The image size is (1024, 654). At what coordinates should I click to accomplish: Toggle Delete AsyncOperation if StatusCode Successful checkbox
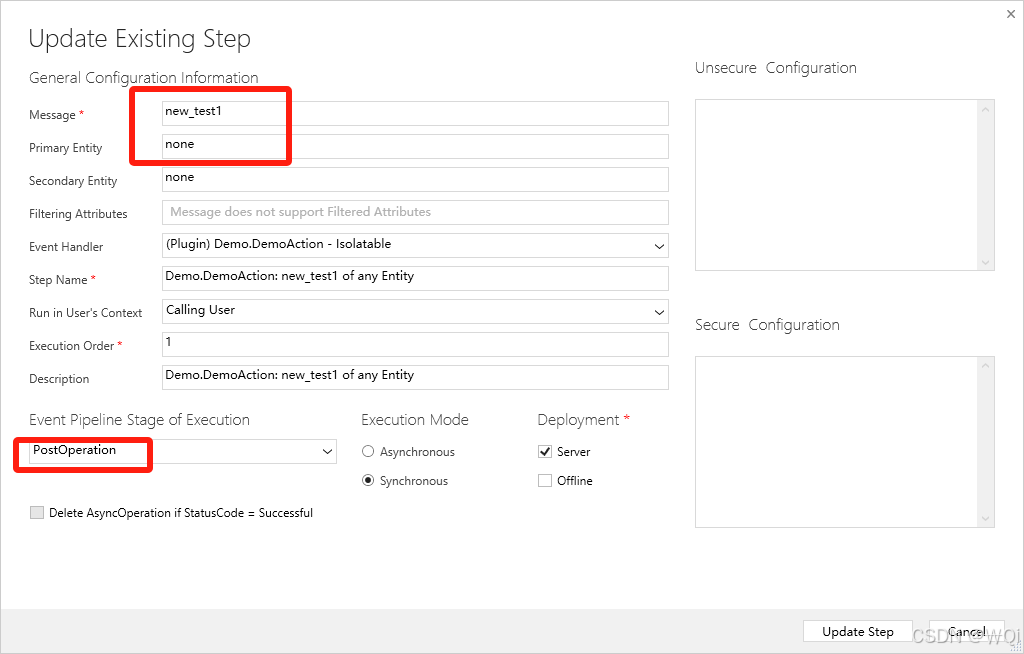(x=37, y=513)
